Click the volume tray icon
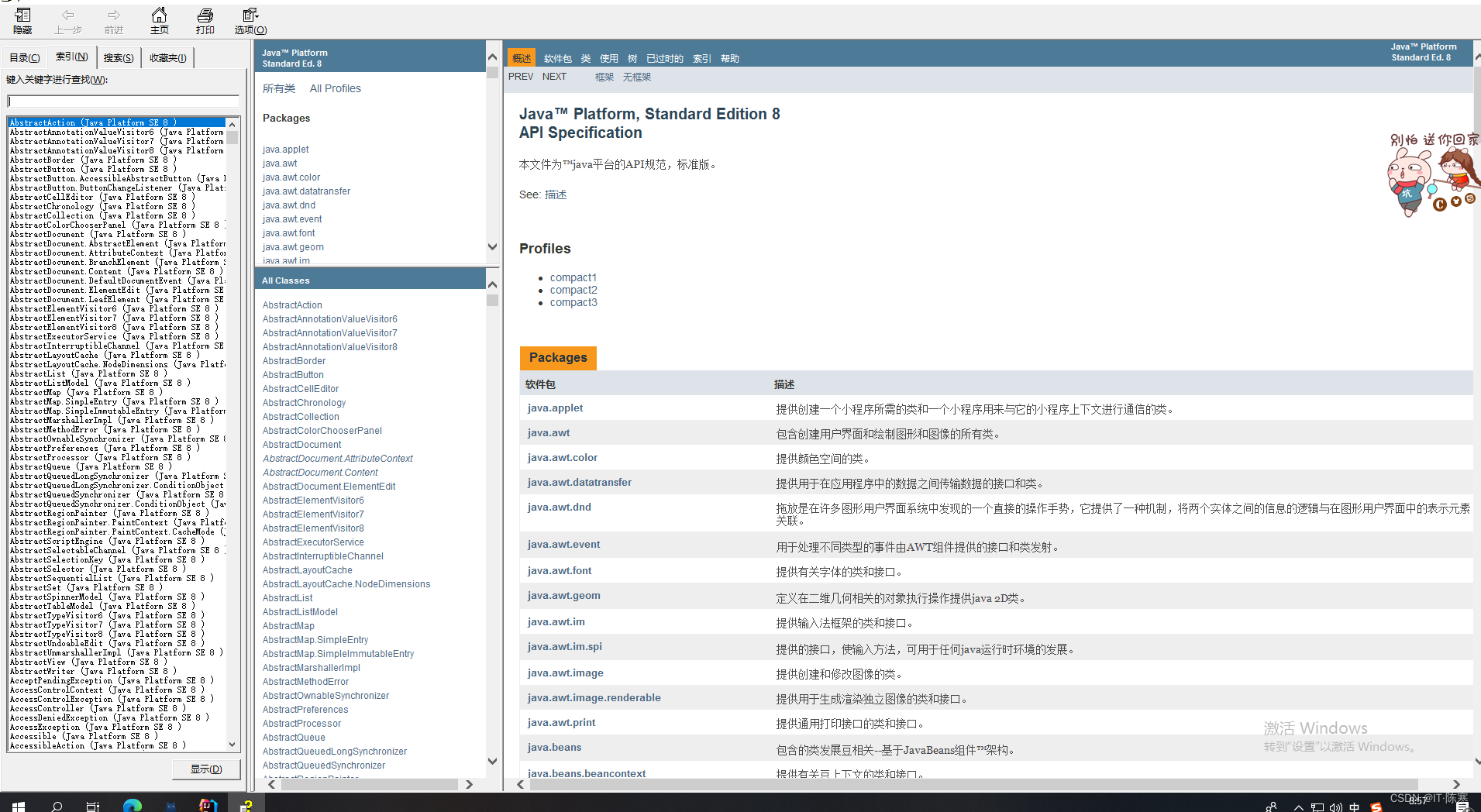Viewport: 1481px width, 812px height. tap(1336, 807)
